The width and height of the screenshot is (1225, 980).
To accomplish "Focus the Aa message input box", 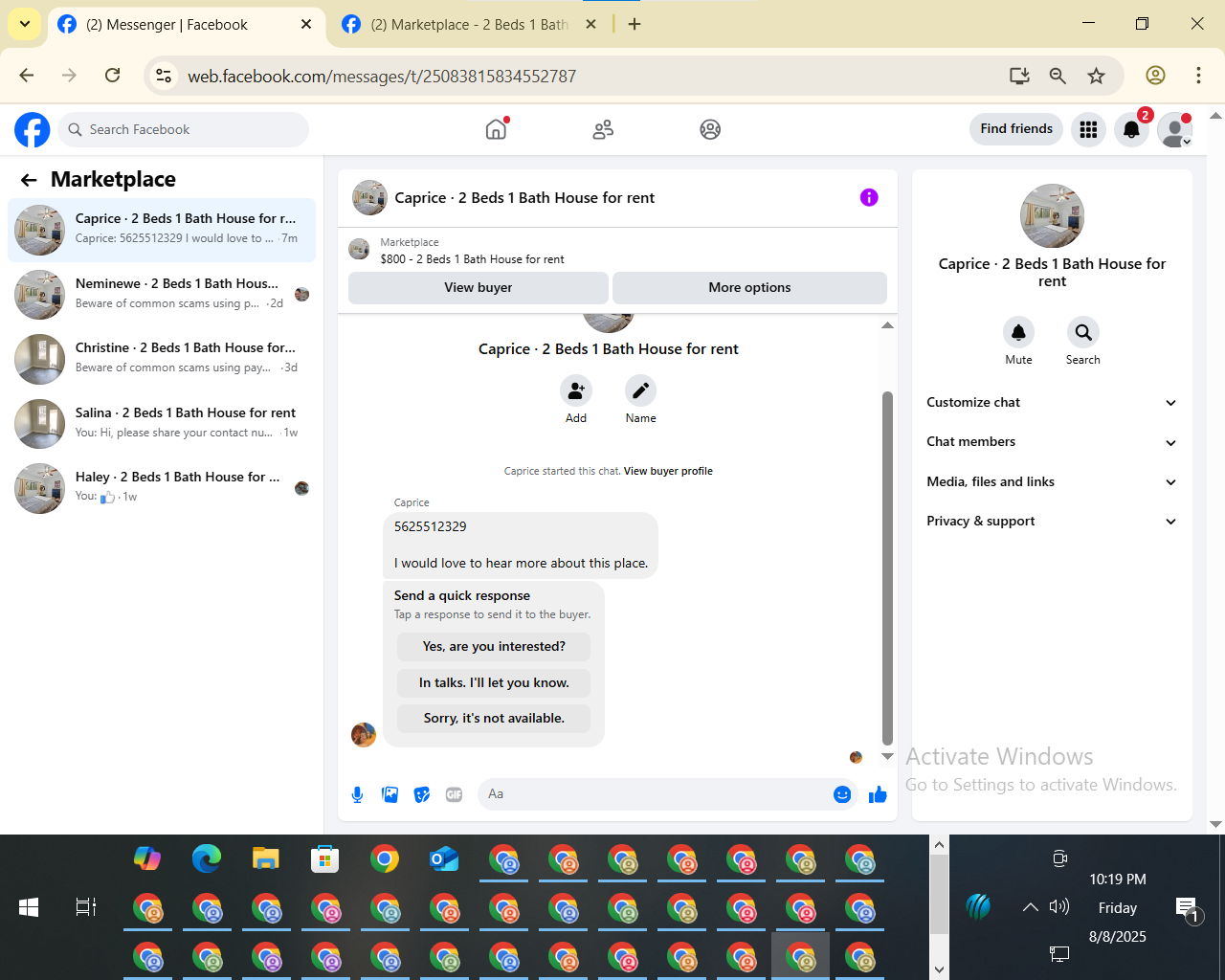I will click(x=657, y=794).
